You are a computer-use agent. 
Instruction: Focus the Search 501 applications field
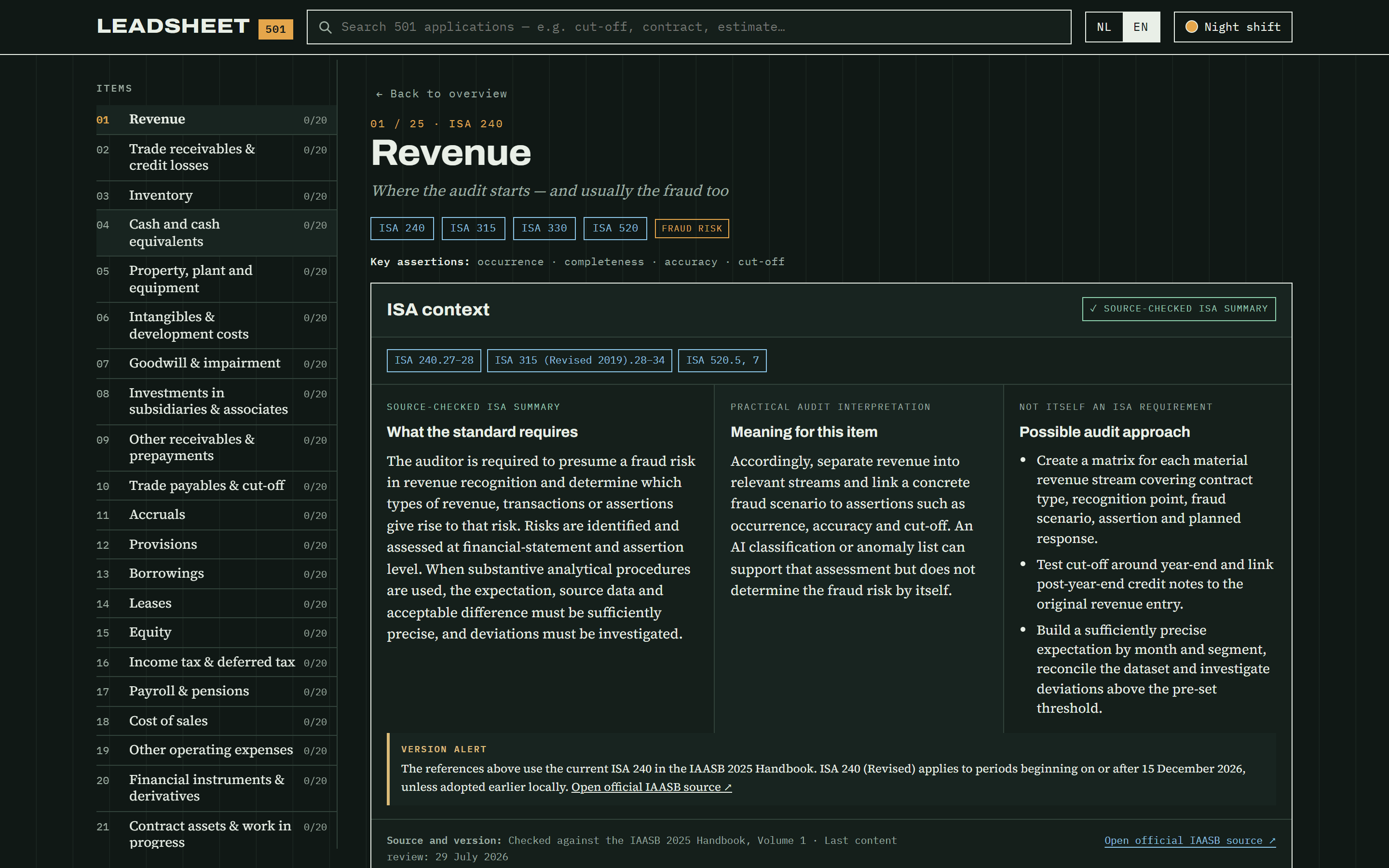pyautogui.click(x=689, y=27)
